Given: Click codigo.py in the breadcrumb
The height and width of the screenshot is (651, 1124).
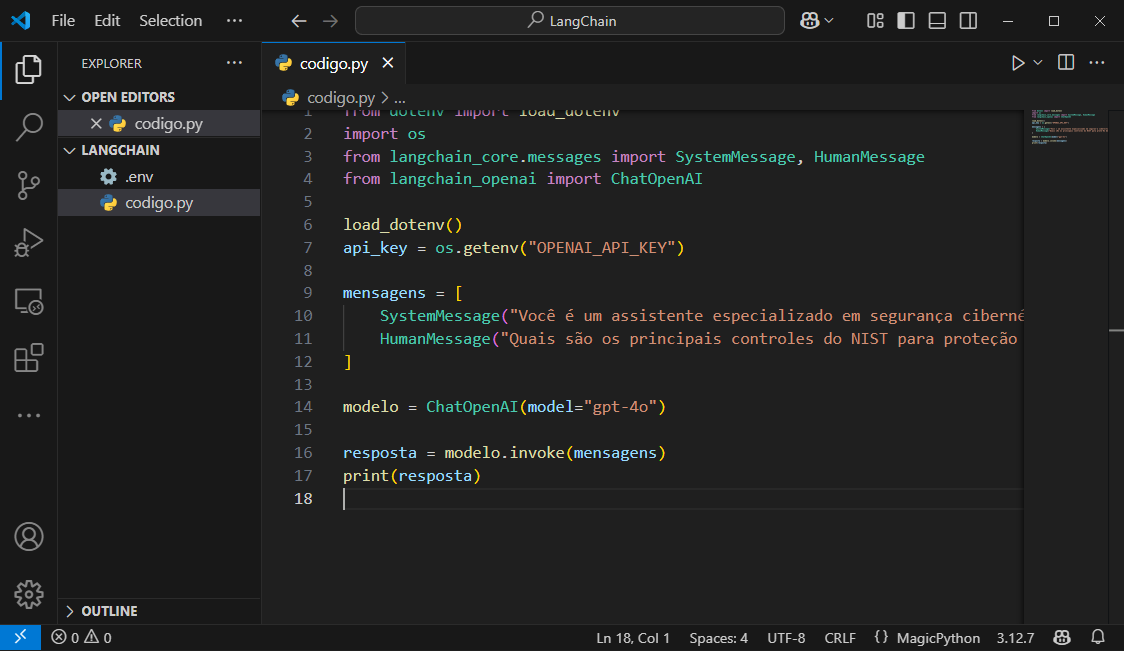Looking at the screenshot, I should tap(340, 98).
